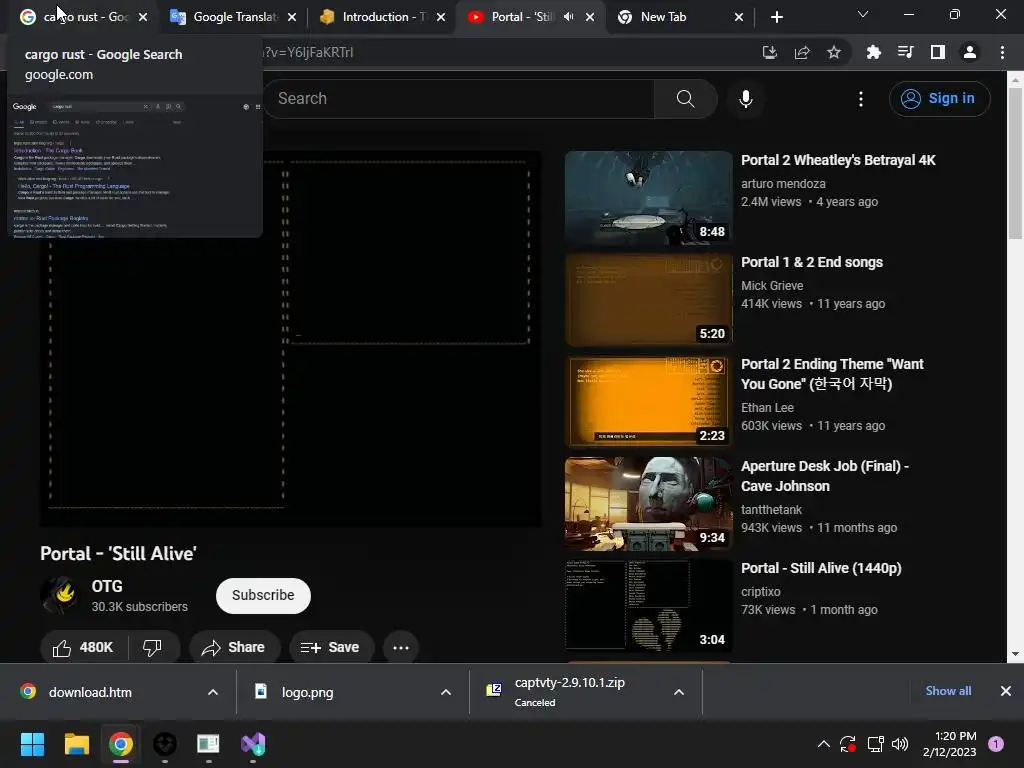This screenshot has height=768, width=1024.
Task: Open a new browser tab
Action: tap(776, 18)
